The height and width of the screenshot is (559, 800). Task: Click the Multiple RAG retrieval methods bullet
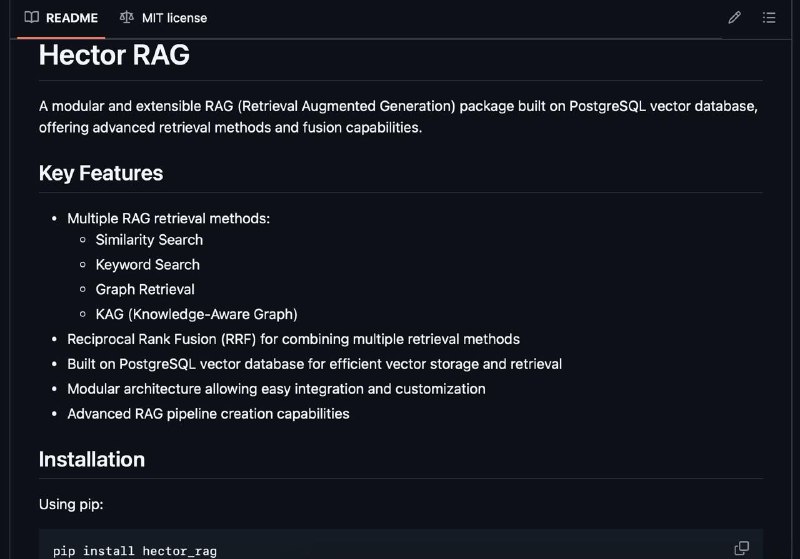coord(168,218)
